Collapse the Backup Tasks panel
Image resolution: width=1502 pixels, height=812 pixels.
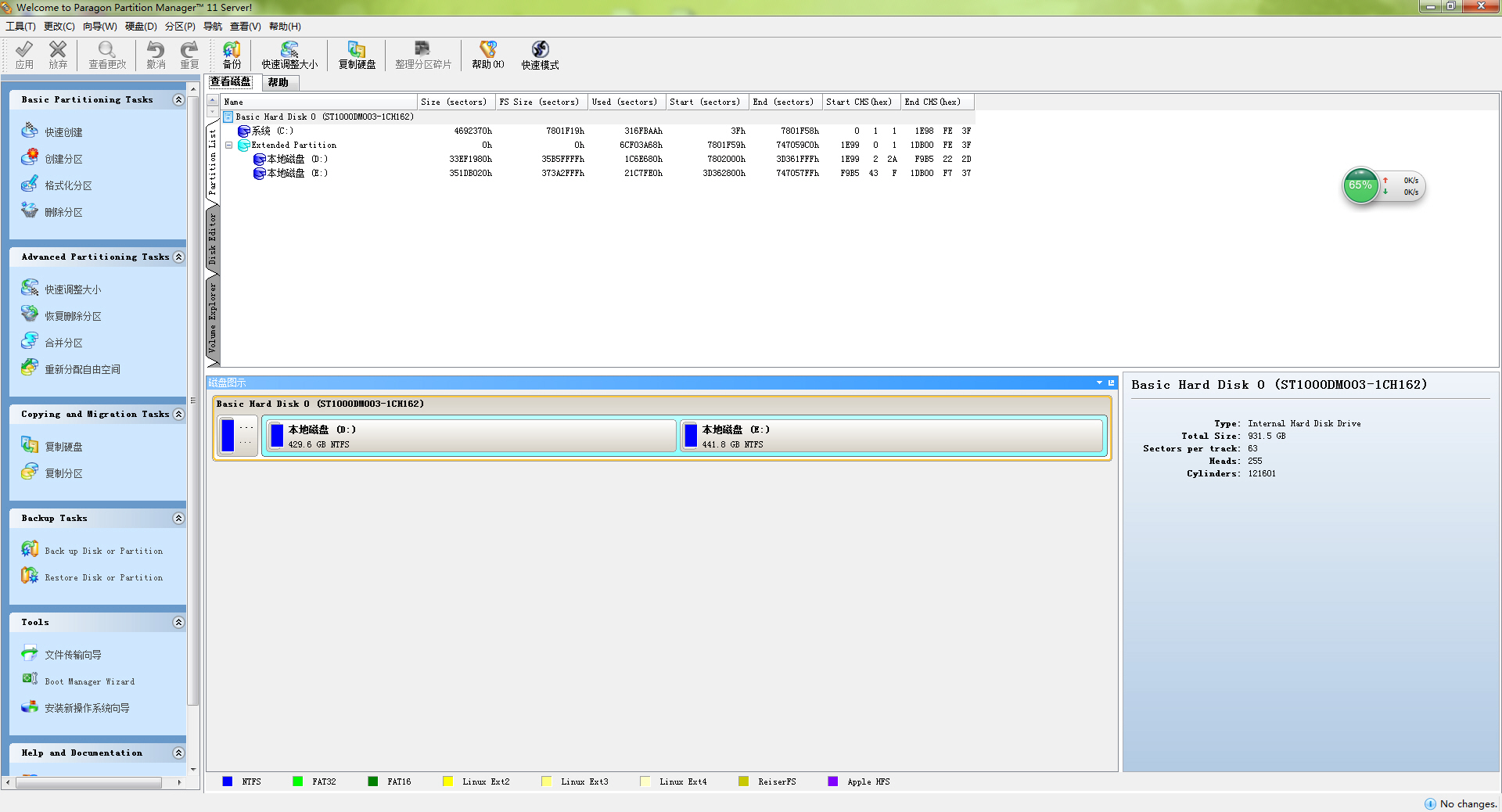(178, 519)
